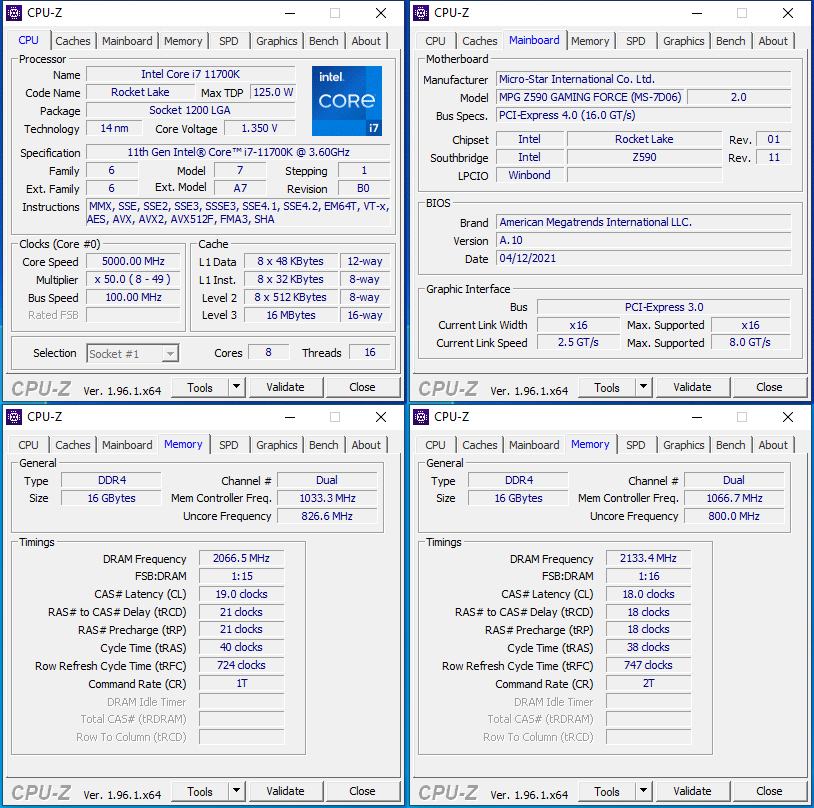Select SPD tab in the Mainboard window
814x808 pixels.
[x=635, y=41]
